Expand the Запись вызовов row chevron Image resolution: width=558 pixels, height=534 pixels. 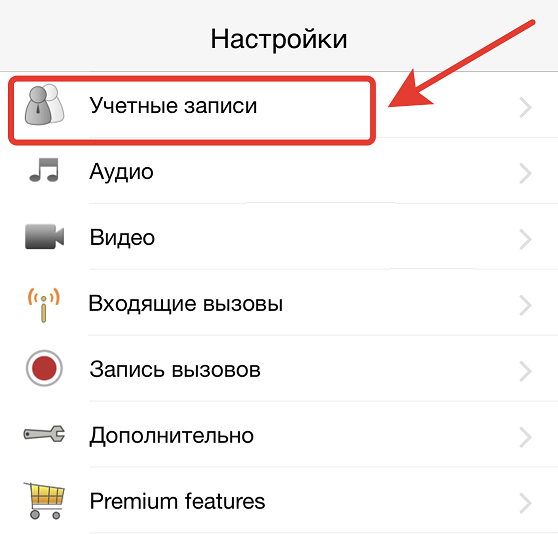tap(525, 371)
